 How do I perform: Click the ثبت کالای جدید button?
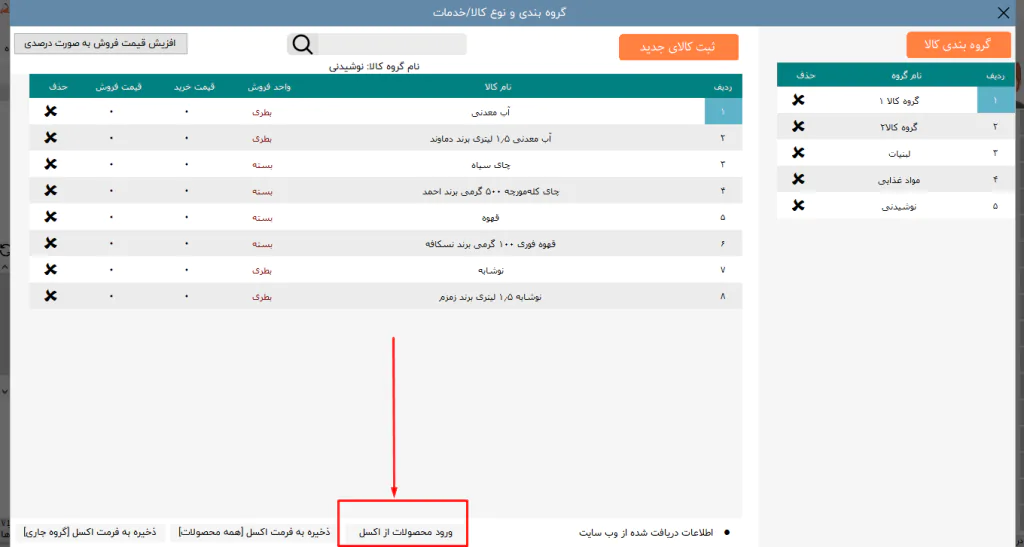[679, 47]
